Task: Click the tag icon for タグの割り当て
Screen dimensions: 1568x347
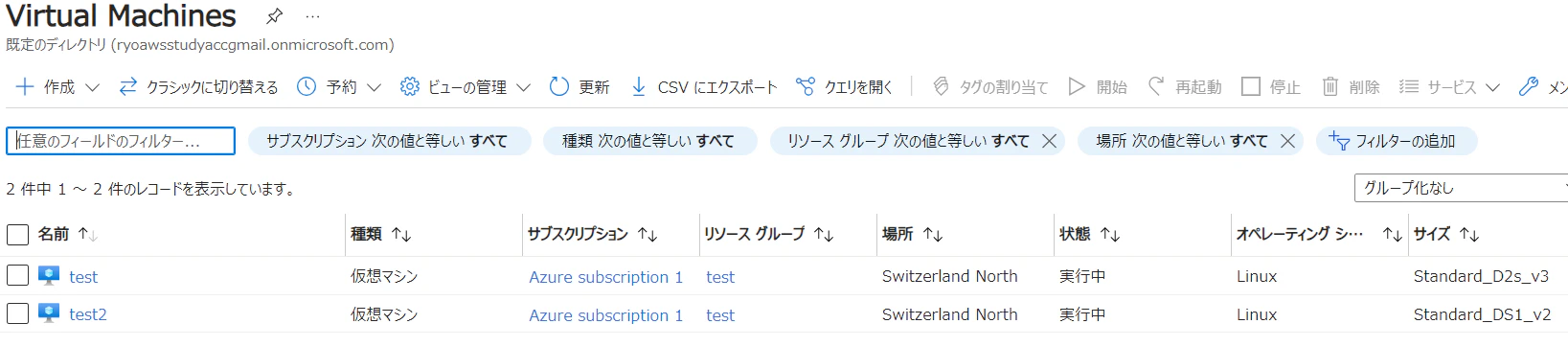Action: coord(941,86)
